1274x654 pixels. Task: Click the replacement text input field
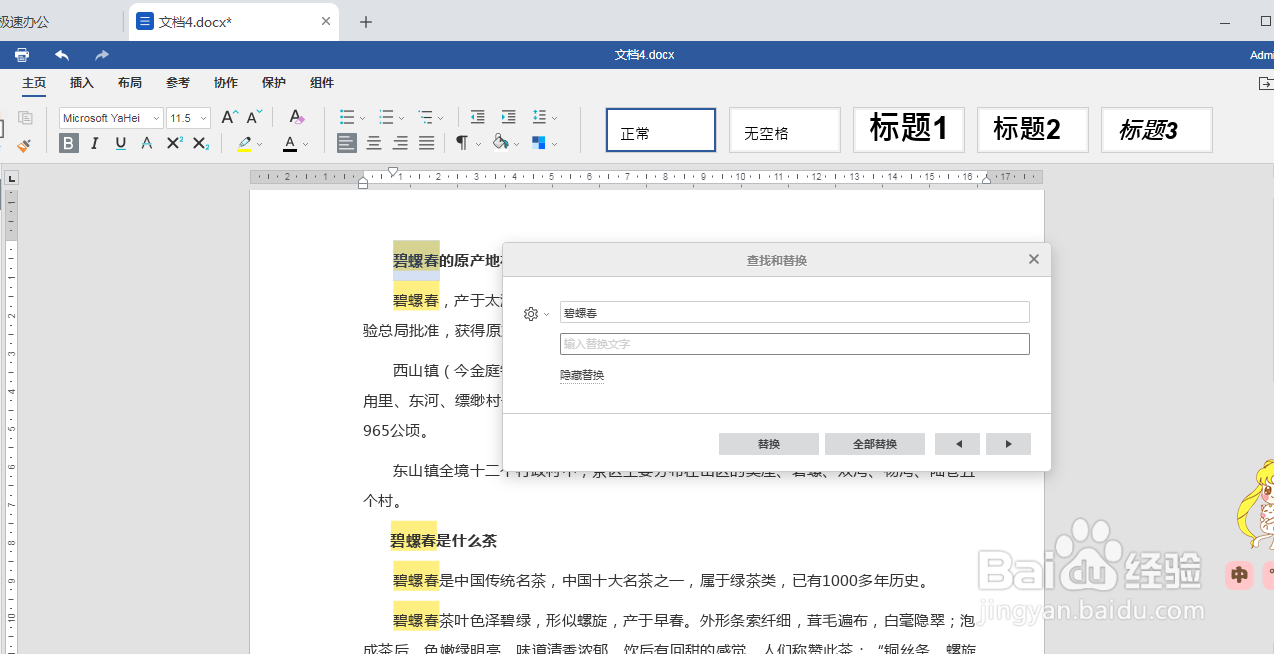(793, 343)
